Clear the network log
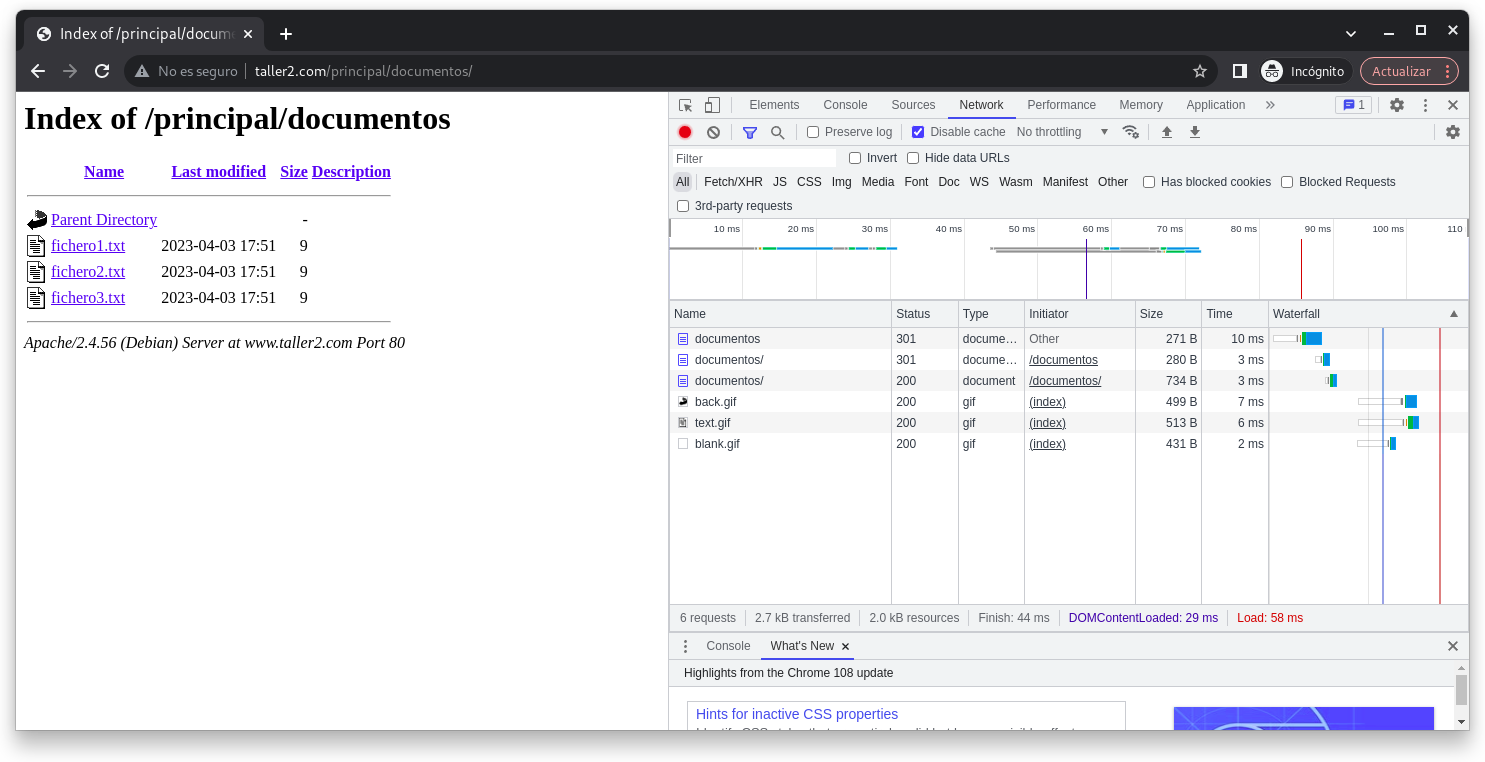1485x762 pixels. [x=713, y=132]
